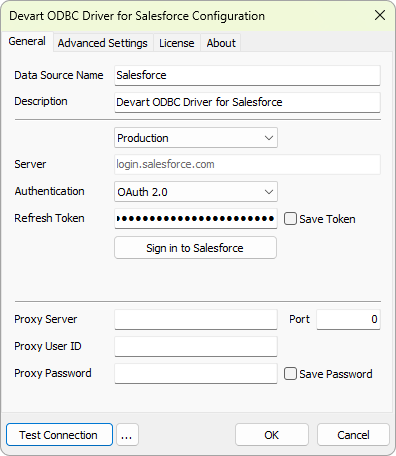Screen dimensions: 396x456
Task: Click the Proxy Password label
Action: [x=53, y=373]
